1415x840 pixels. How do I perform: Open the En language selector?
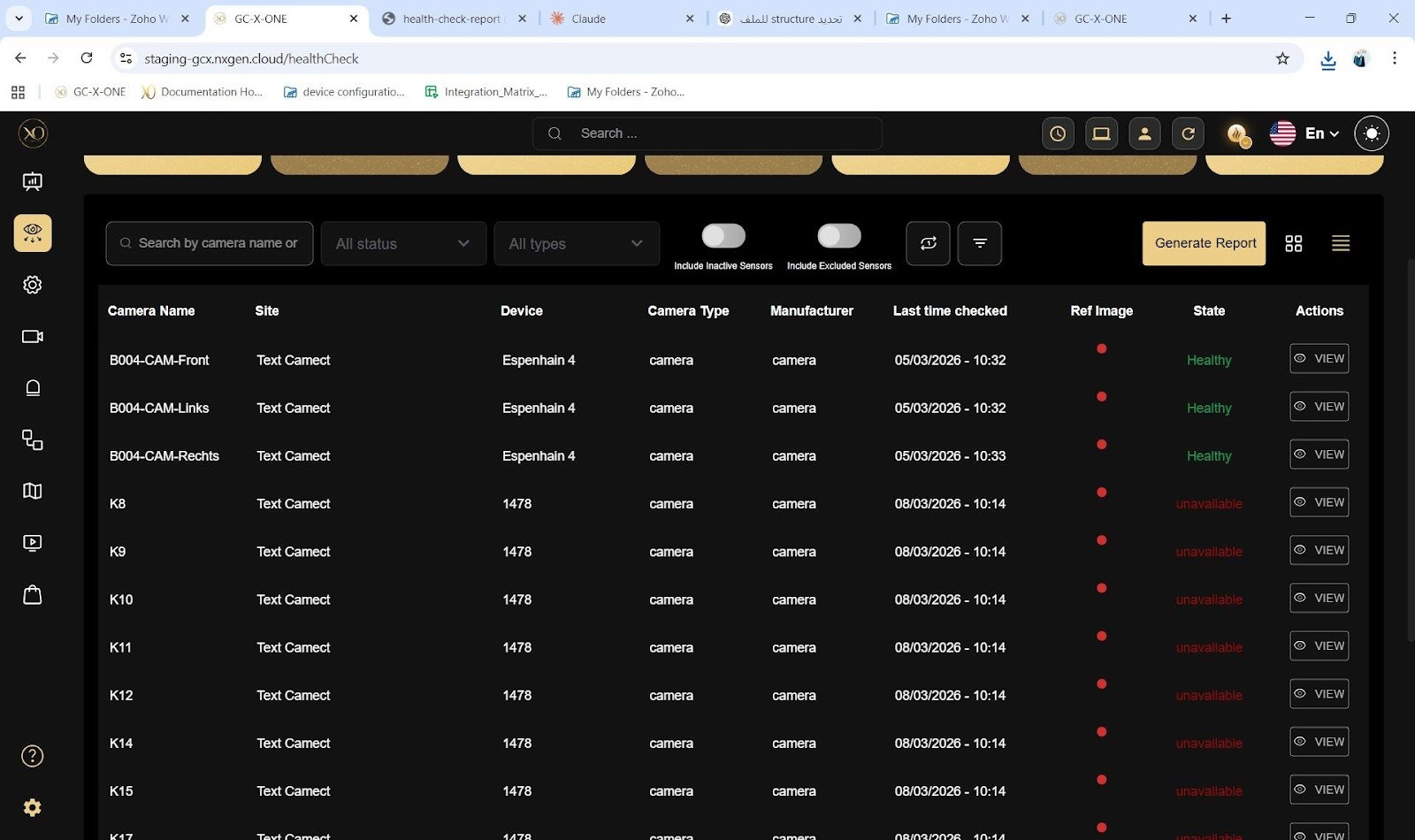(1305, 134)
